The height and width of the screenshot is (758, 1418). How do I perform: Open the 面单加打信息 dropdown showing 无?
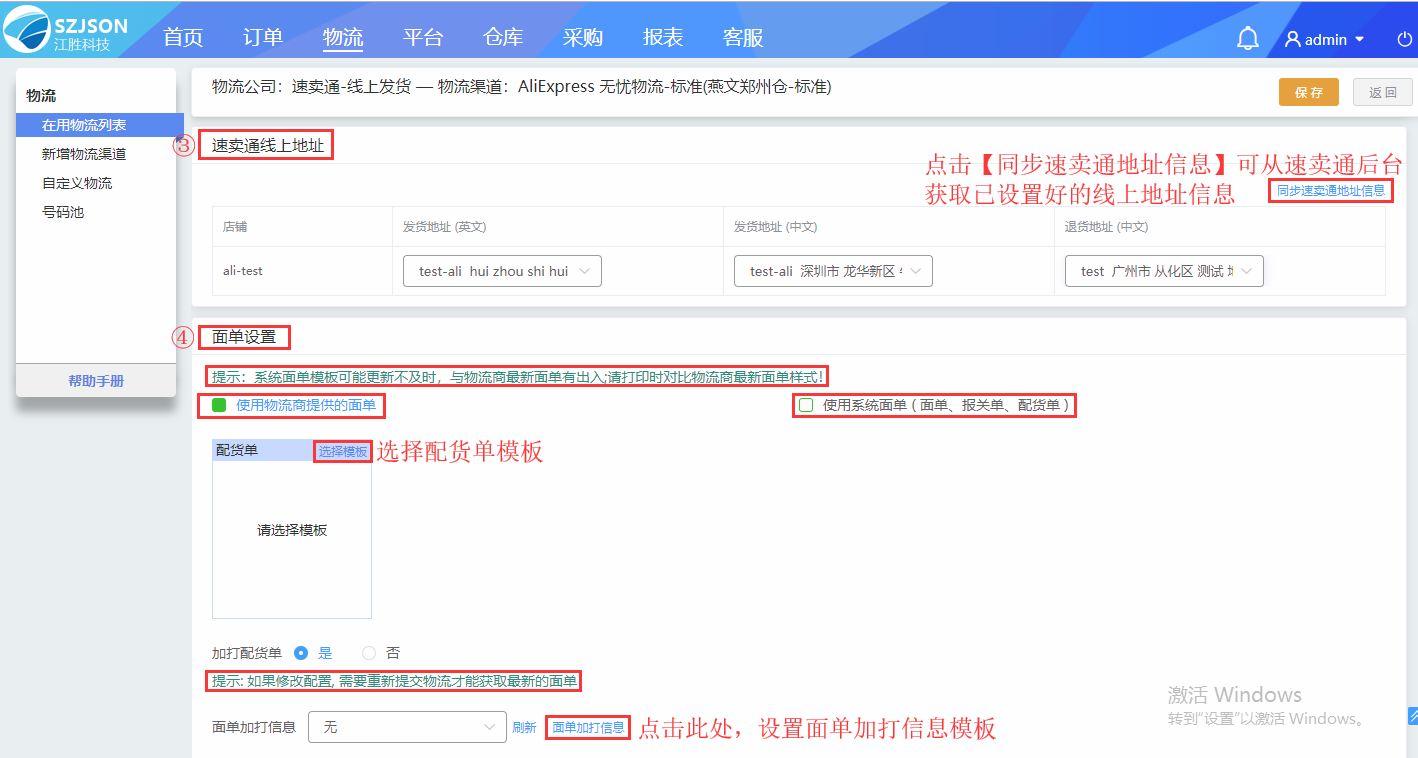[407, 727]
